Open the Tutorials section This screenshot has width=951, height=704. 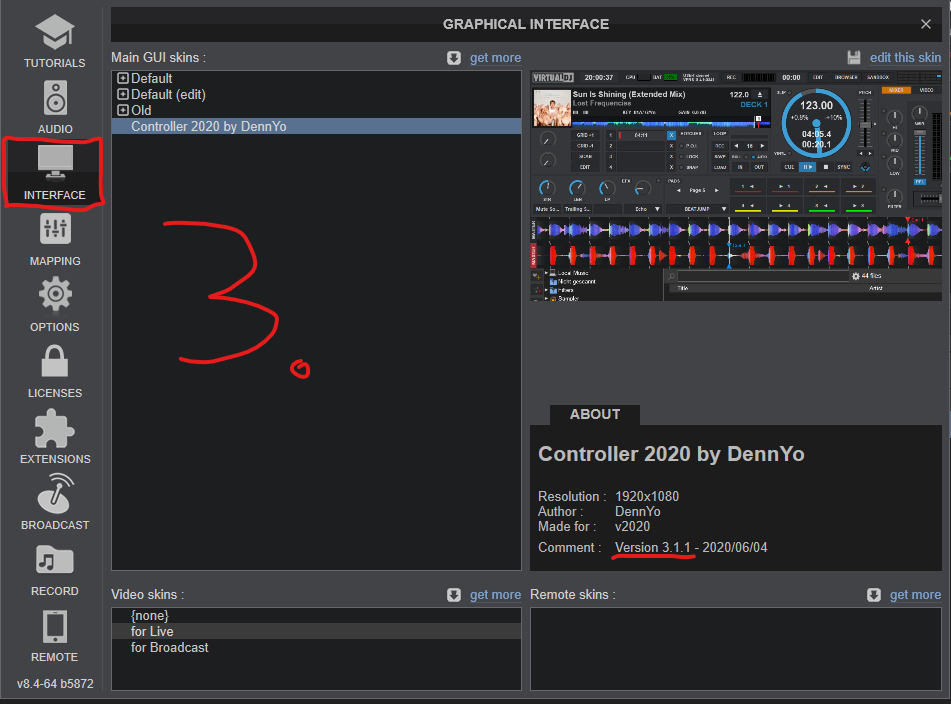(55, 41)
